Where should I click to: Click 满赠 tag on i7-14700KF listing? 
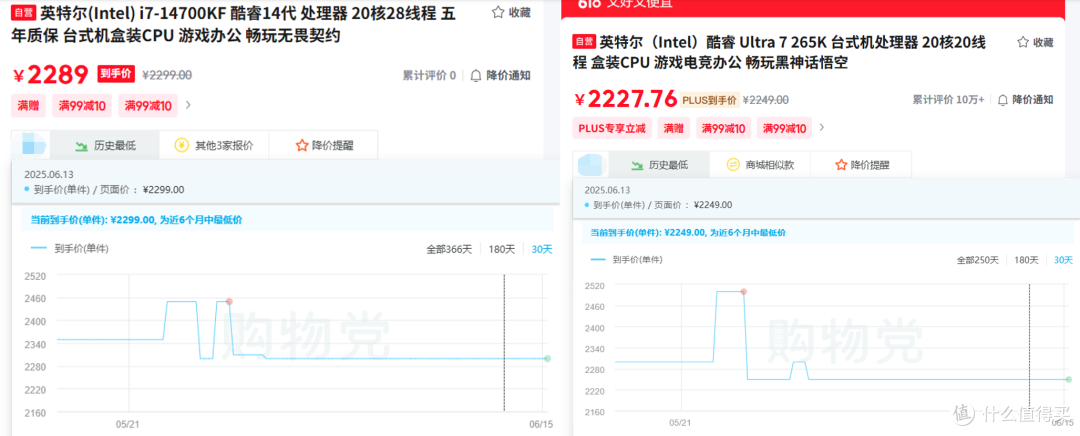pyautogui.click(x=28, y=105)
